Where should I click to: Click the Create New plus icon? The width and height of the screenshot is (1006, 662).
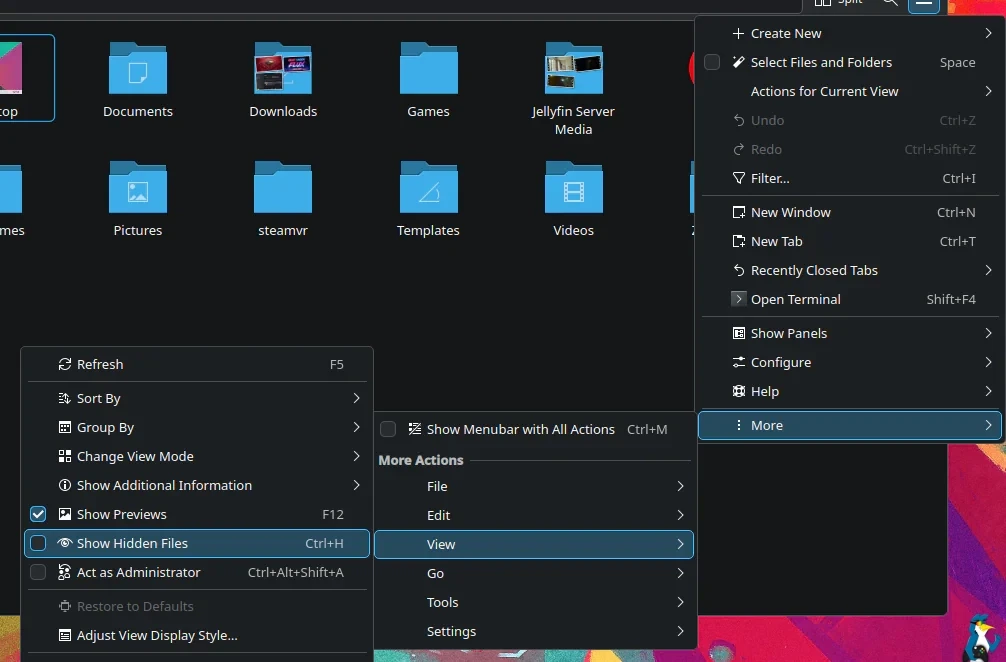pyautogui.click(x=738, y=33)
